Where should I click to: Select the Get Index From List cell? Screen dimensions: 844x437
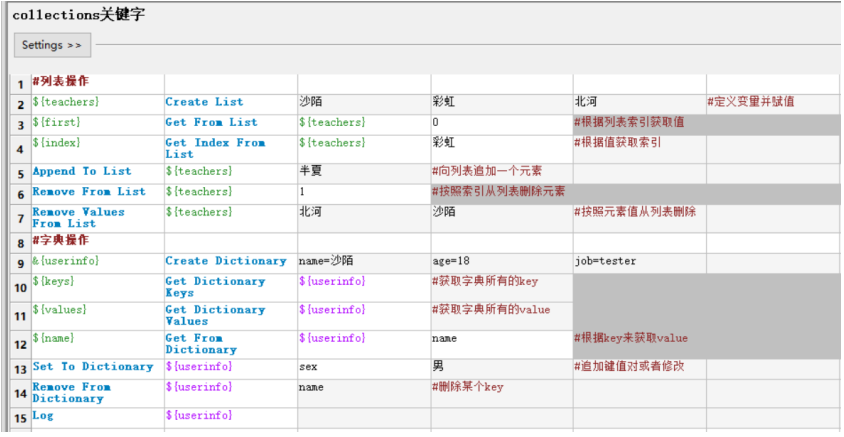230,149
